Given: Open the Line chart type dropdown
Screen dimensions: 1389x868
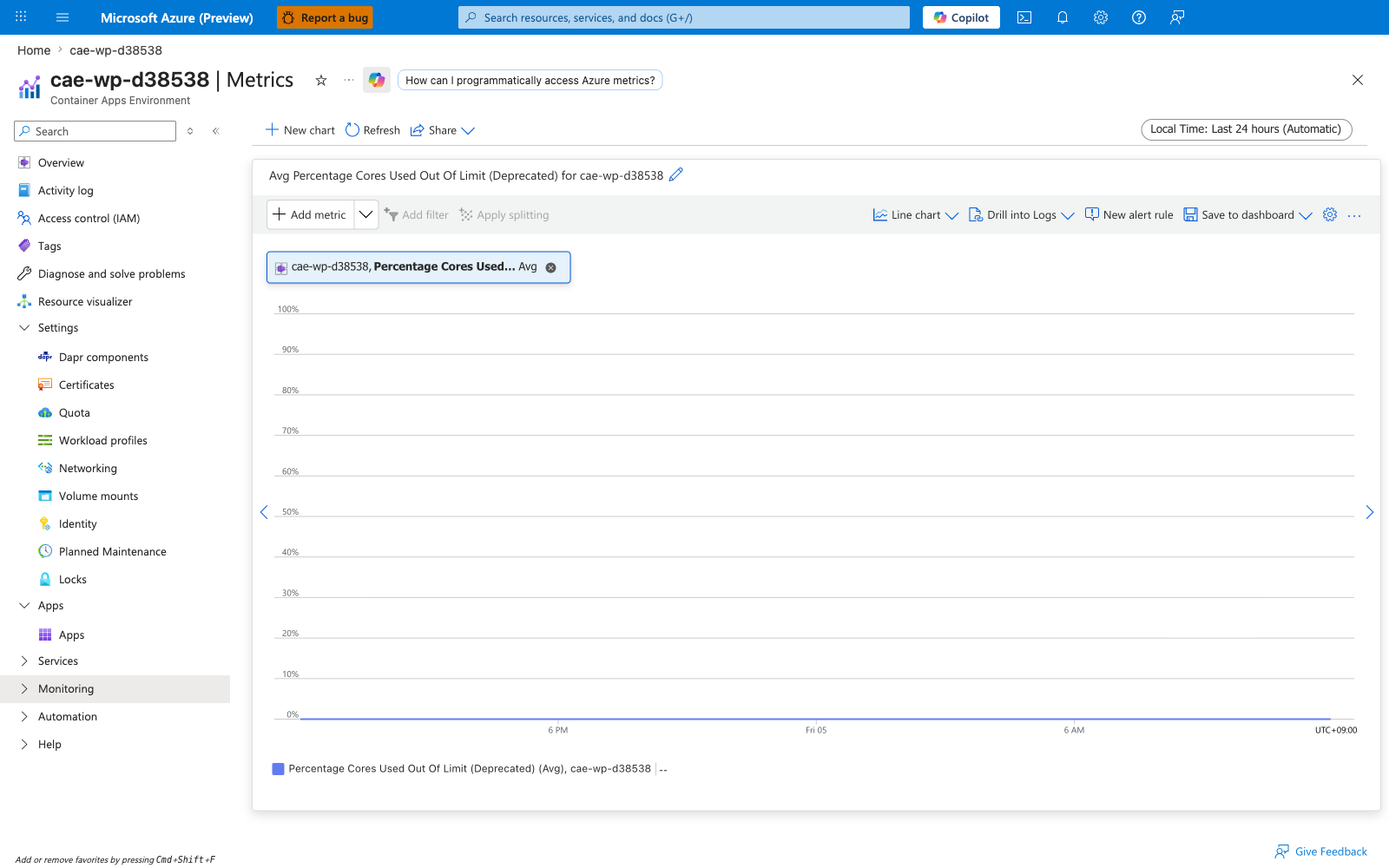Looking at the screenshot, I should [916, 215].
